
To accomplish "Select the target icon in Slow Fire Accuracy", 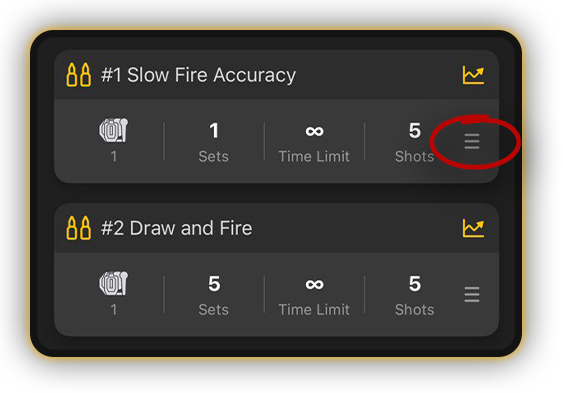I will (x=113, y=130).
